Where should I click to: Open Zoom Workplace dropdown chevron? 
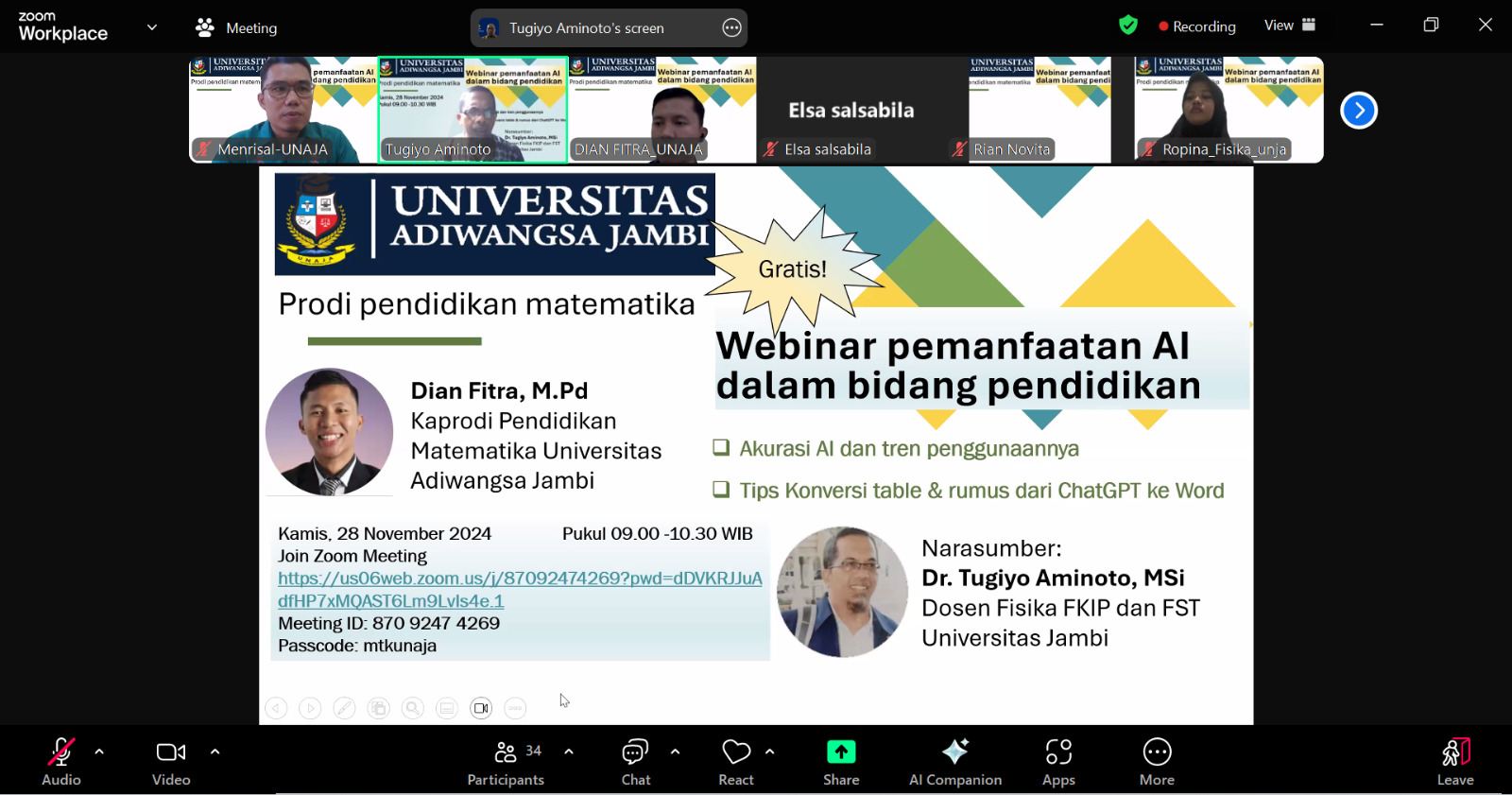(152, 27)
